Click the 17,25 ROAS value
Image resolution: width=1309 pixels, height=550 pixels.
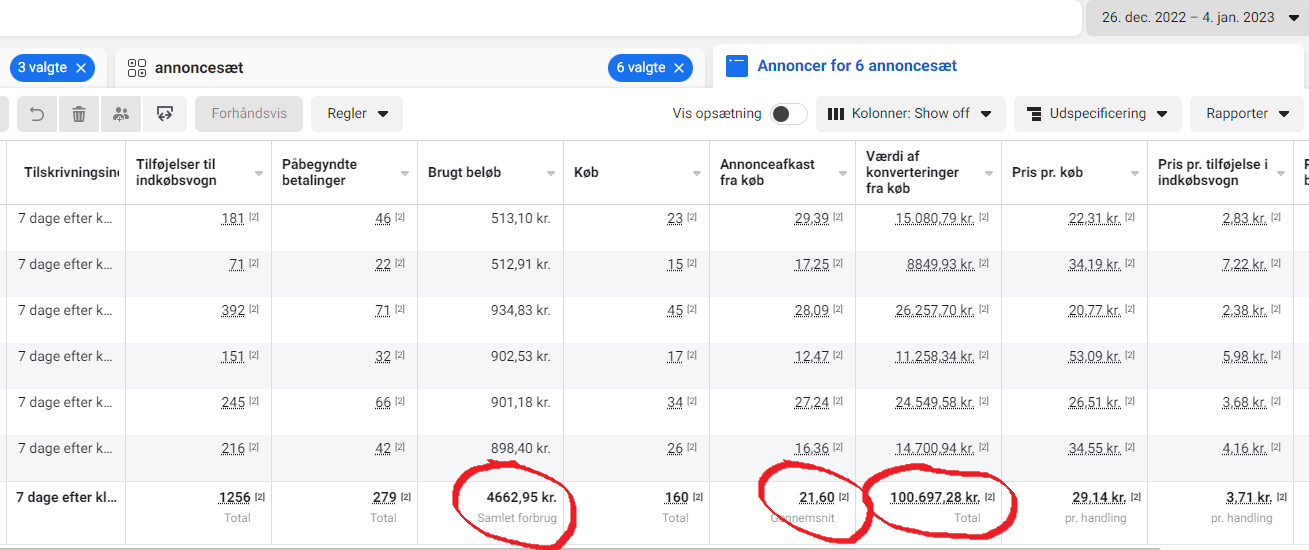[812, 264]
